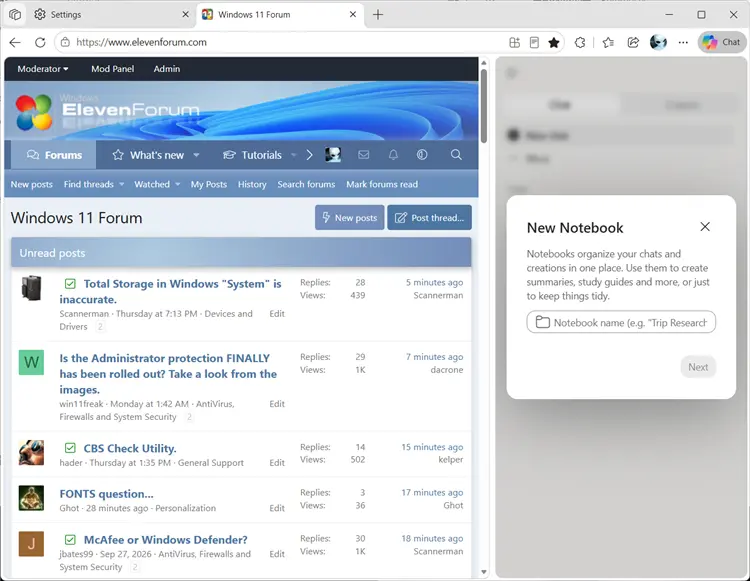Screen dimensions: 750x581
Task: Close the New Notebook dialog
Action: click(705, 227)
